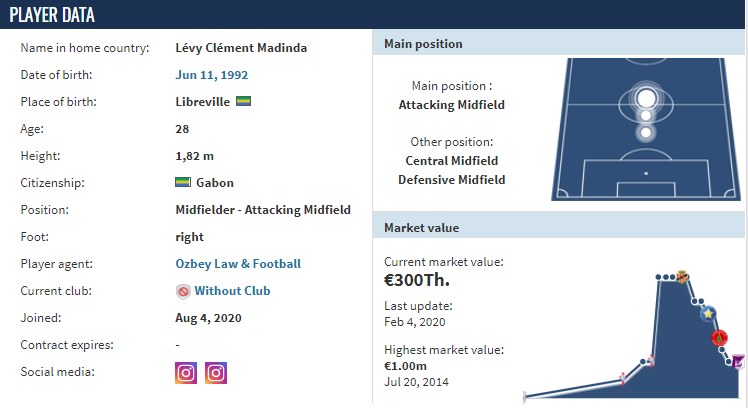Click the Without Club crest icon
748x408 pixels.
pos(183,291)
